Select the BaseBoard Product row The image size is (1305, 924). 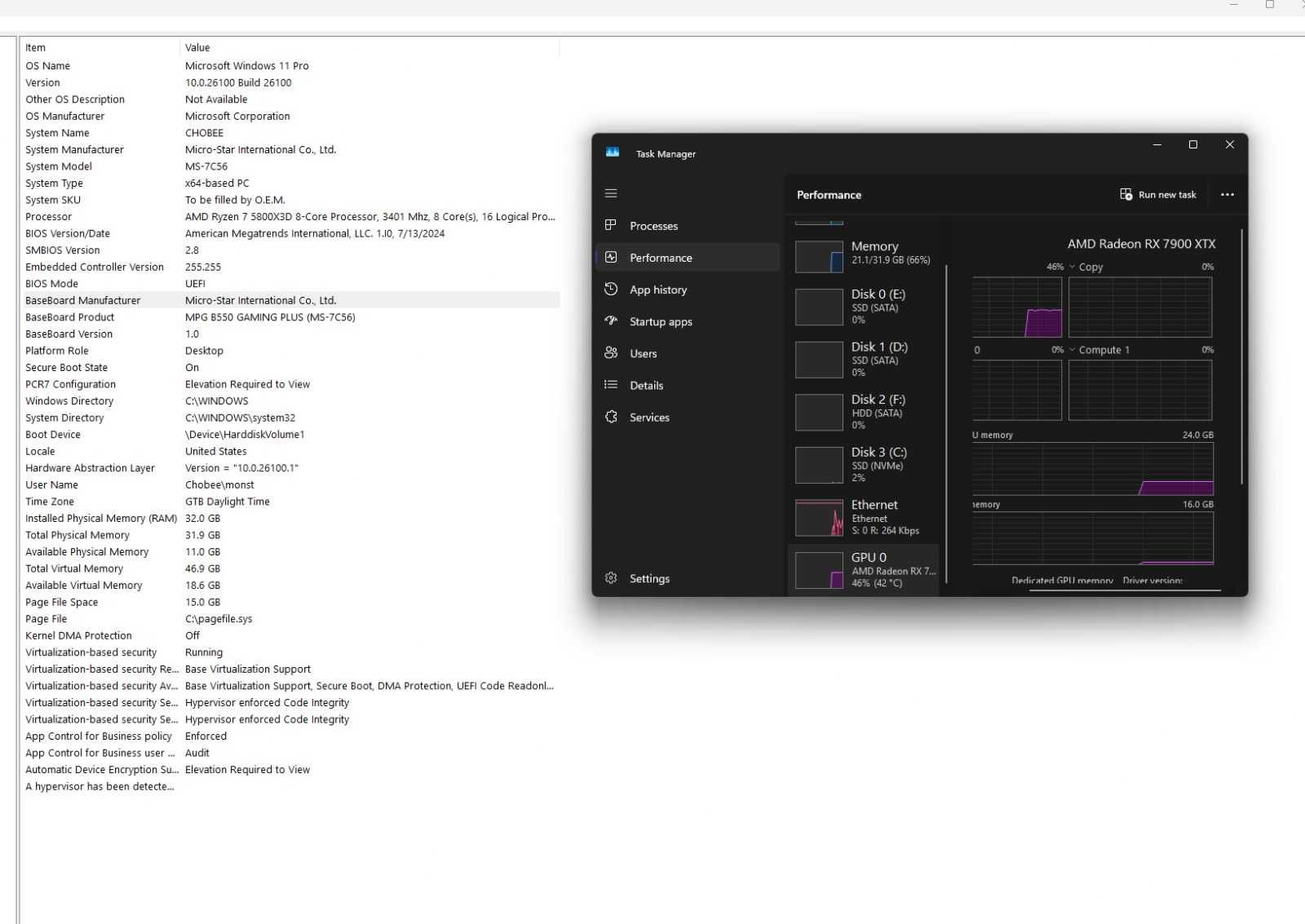(290, 316)
